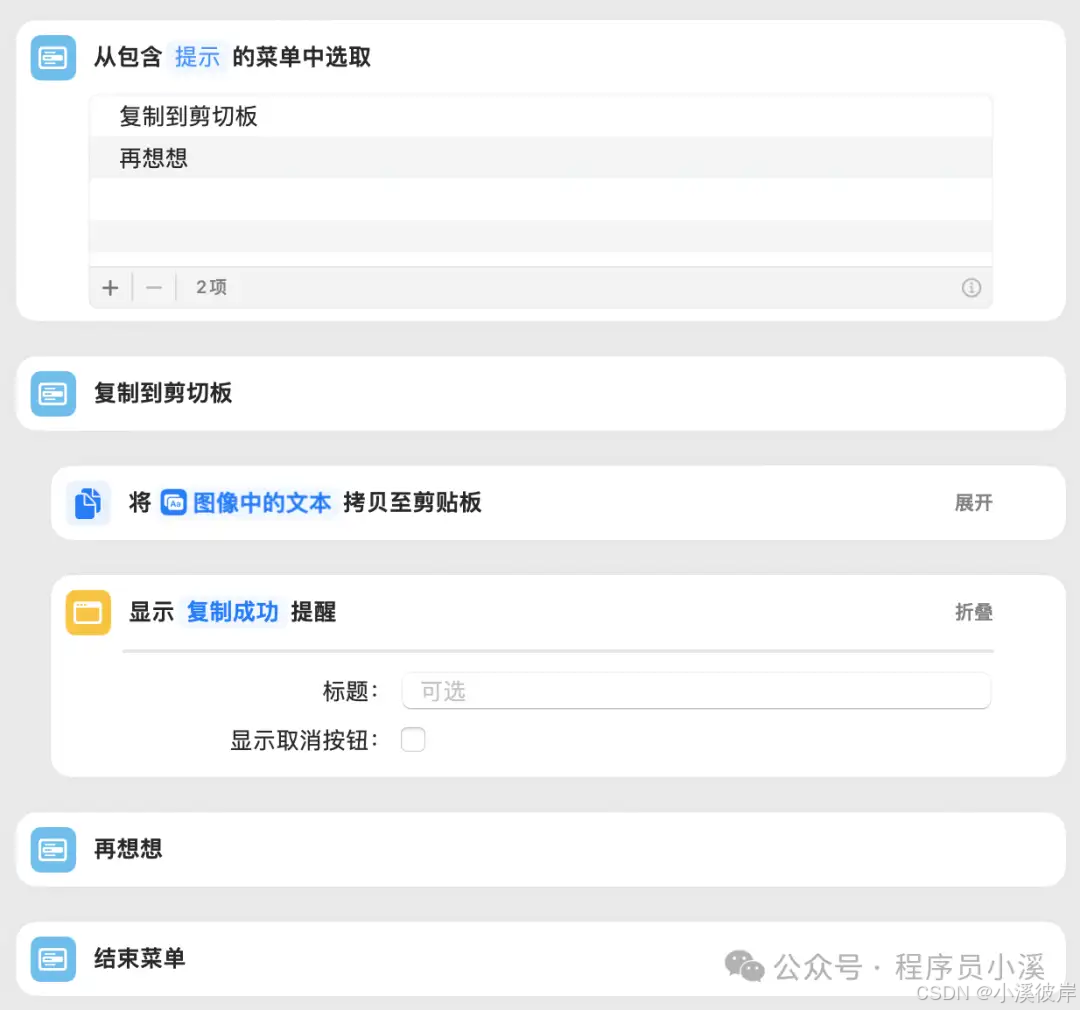The height and width of the screenshot is (1010, 1080).
Task: Focus the 标题 optional input field
Action: click(696, 691)
